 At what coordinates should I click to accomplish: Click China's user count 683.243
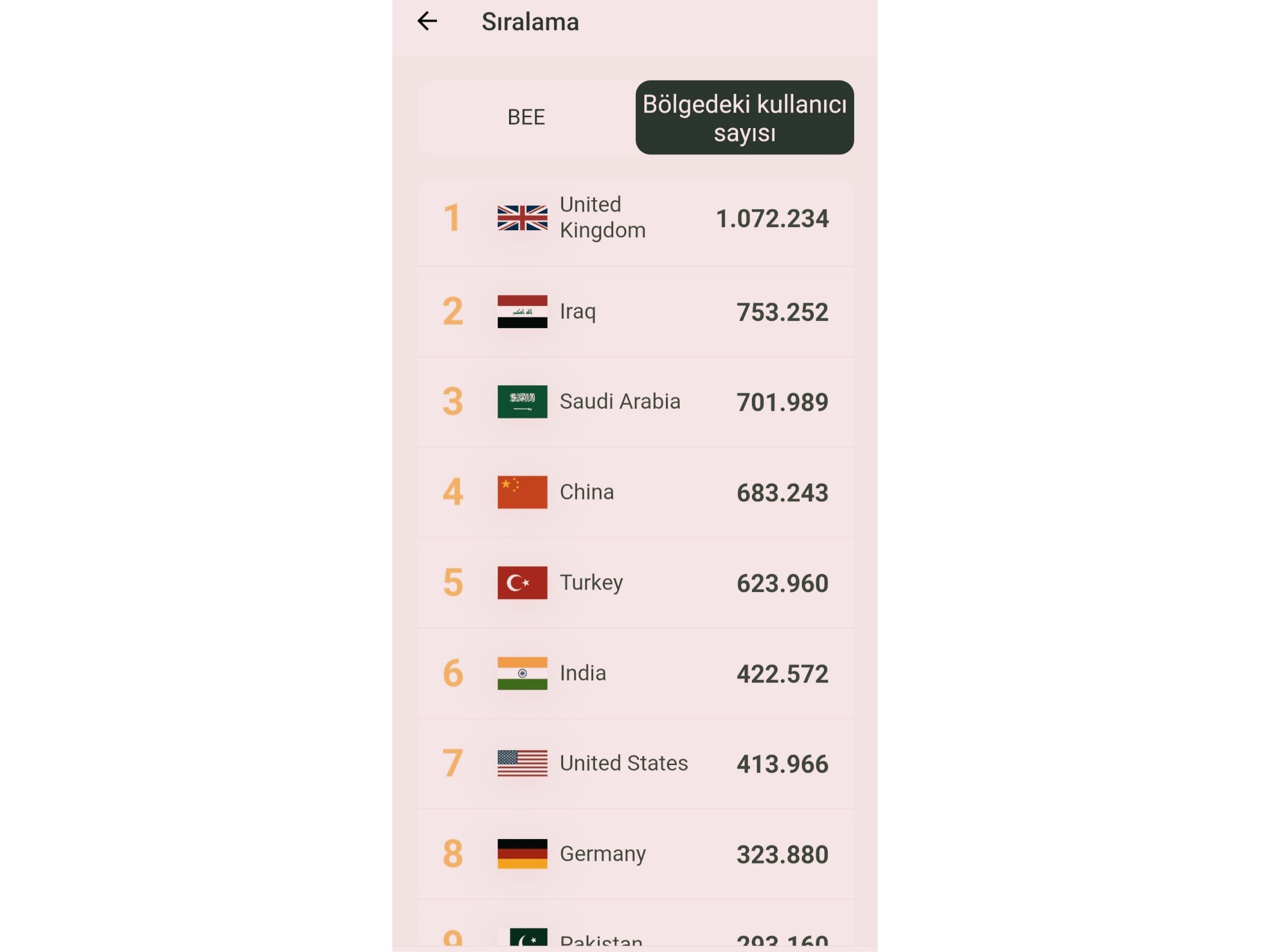783,493
